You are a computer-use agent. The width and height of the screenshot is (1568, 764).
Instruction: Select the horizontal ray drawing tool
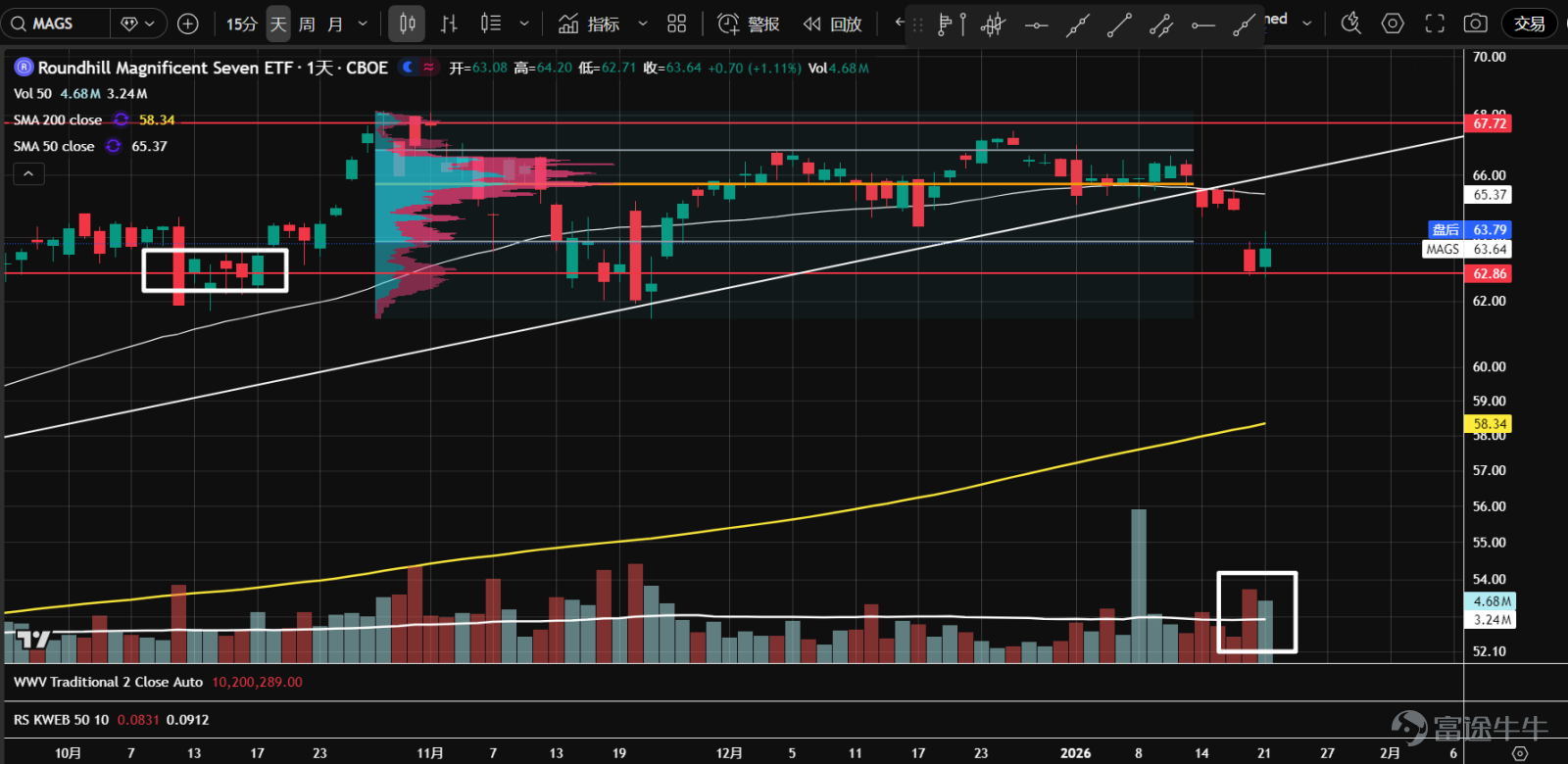1203,24
